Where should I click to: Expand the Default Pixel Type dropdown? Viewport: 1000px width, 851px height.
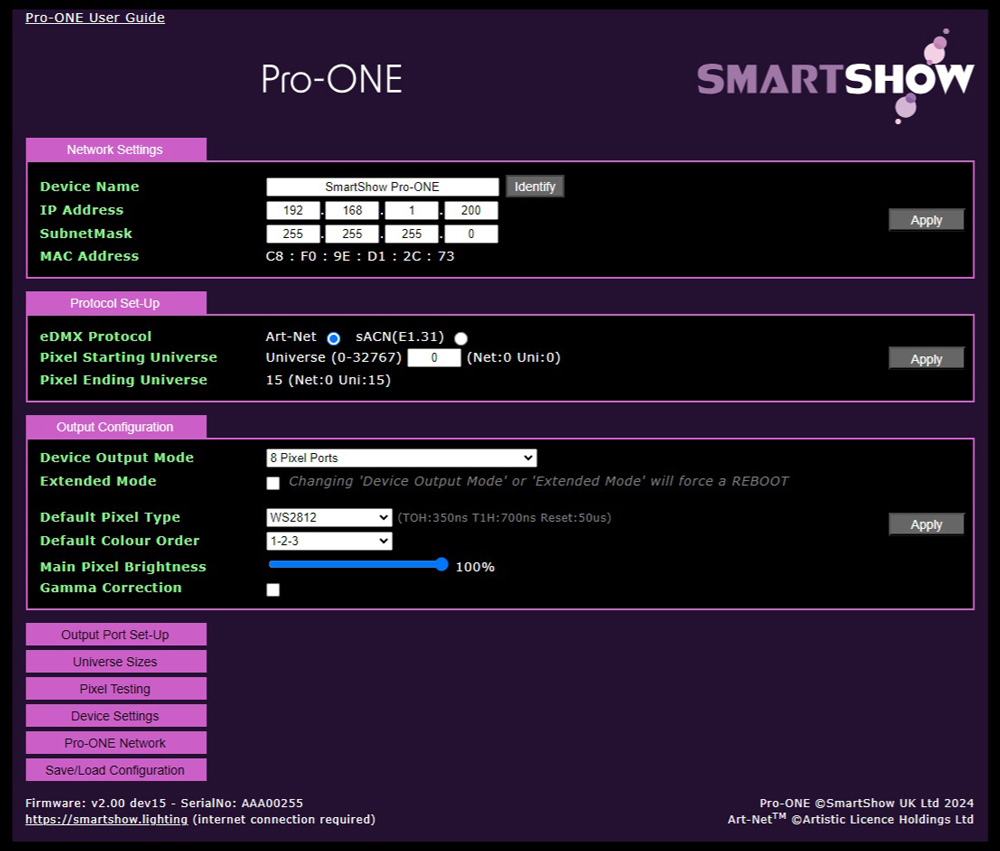(x=329, y=517)
